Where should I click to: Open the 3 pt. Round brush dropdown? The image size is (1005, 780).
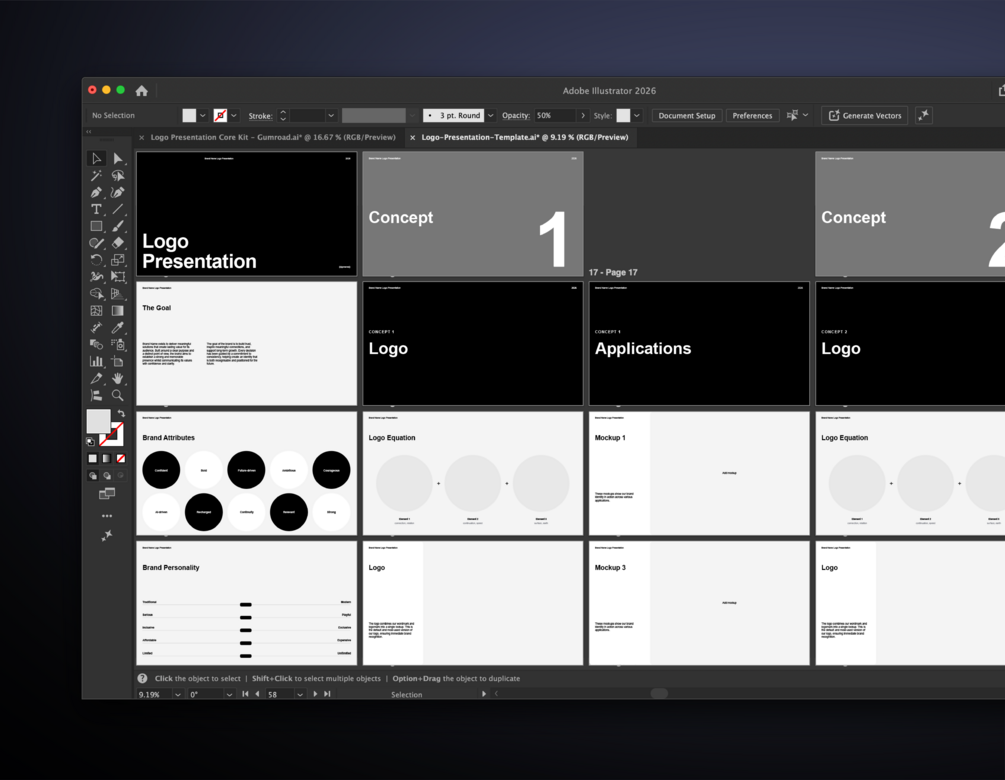[490, 115]
